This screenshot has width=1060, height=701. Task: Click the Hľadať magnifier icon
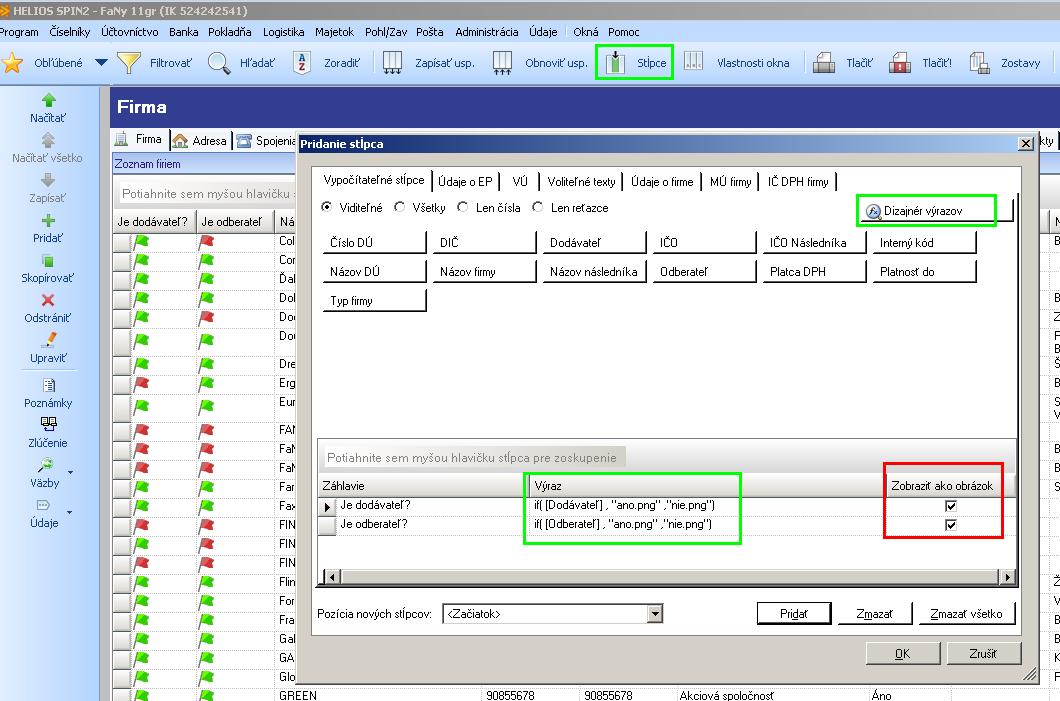[218, 63]
